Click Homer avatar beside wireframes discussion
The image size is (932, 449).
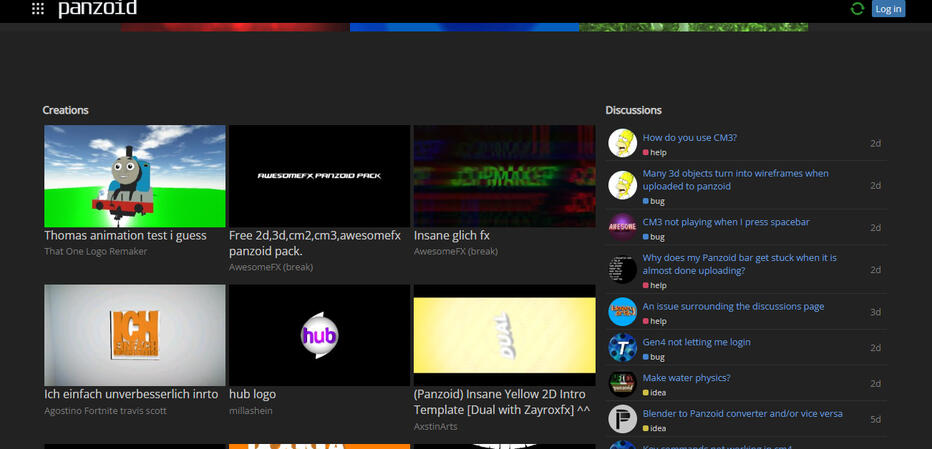(x=622, y=185)
